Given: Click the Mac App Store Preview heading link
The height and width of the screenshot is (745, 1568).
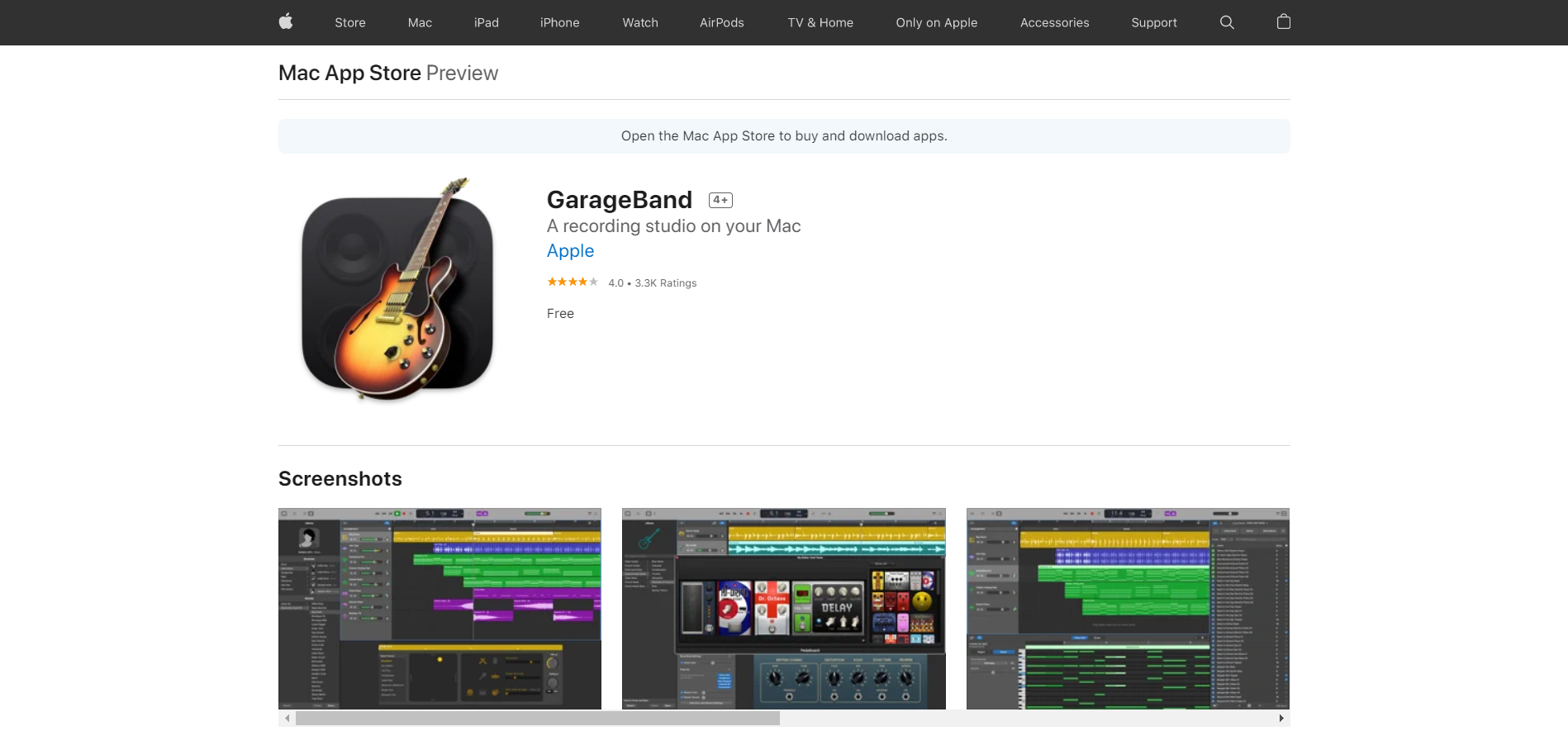Looking at the screenshot, I should pyautogui.click(x=388, y=73).
